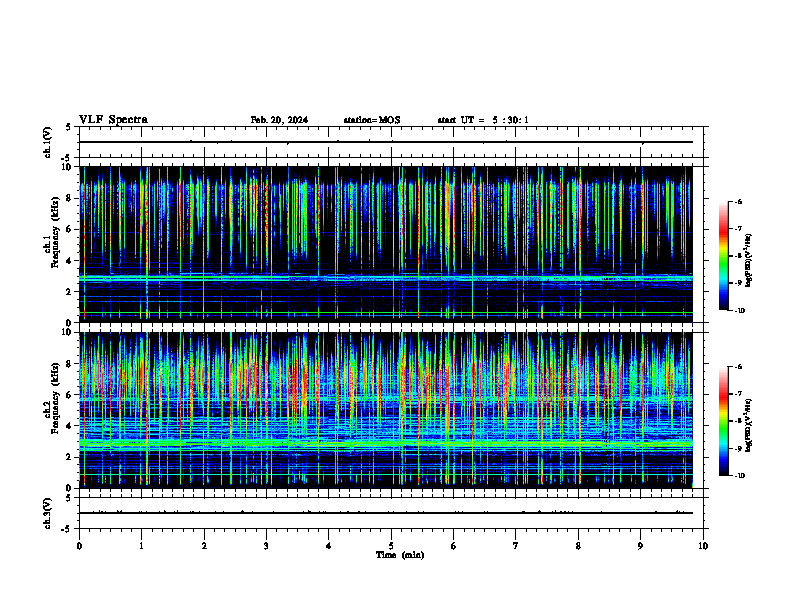792x612 pixels.
Task: Click the "-10" label on ch.2 colorbar
Action: [739, 475]
